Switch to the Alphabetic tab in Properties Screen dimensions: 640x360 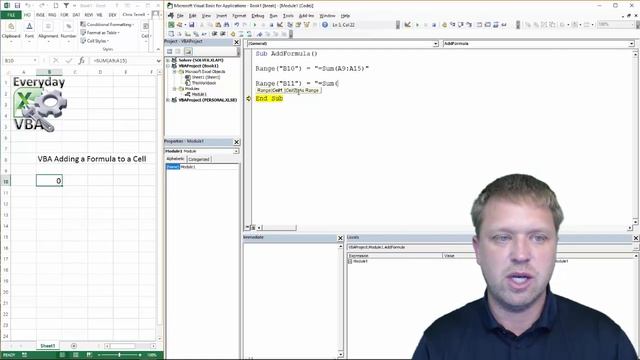(176, 159)
